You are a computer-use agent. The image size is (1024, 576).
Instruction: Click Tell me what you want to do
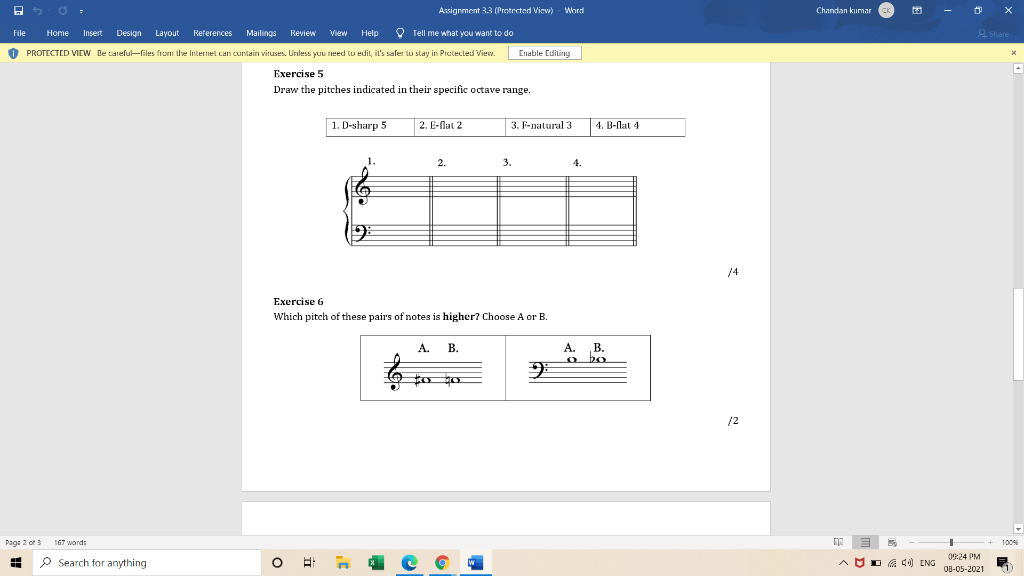463,33
